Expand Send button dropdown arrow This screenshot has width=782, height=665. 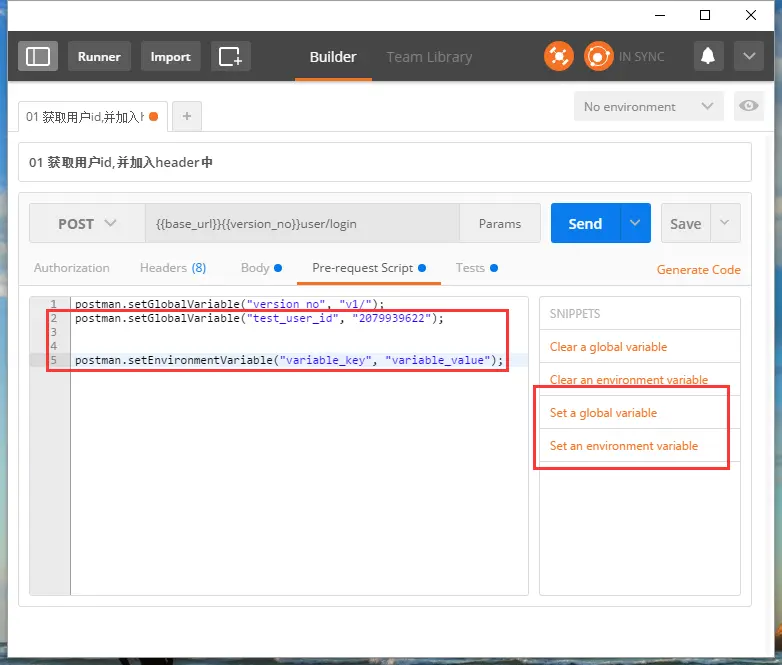(x=635, y=223)
